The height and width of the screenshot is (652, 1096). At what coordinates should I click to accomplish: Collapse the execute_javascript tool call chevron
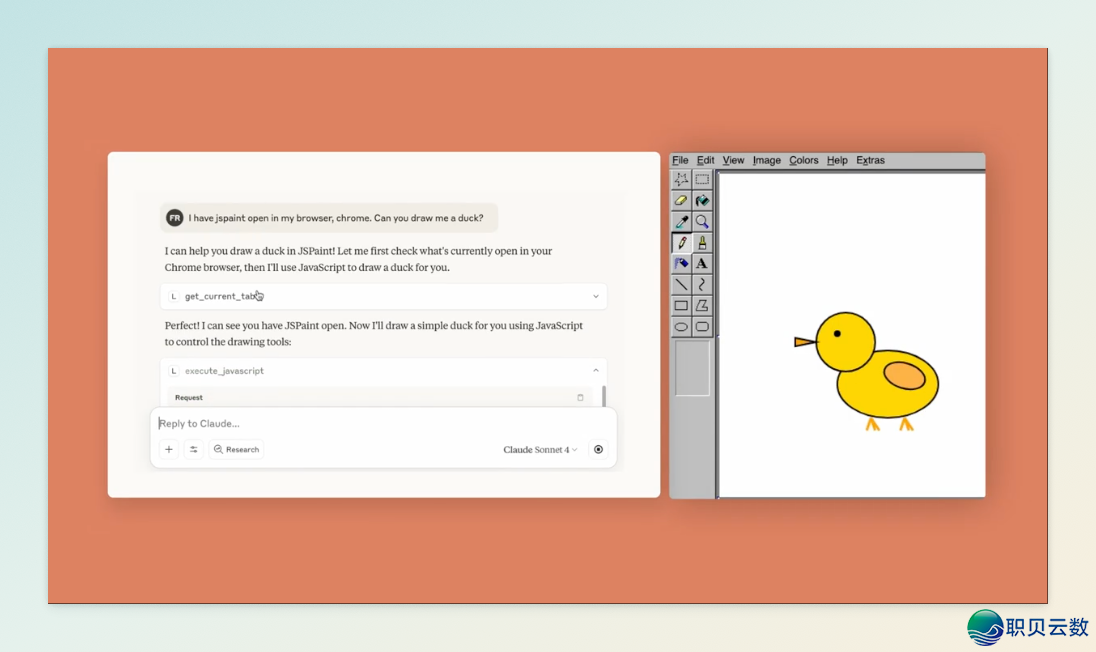pos(596,370)
